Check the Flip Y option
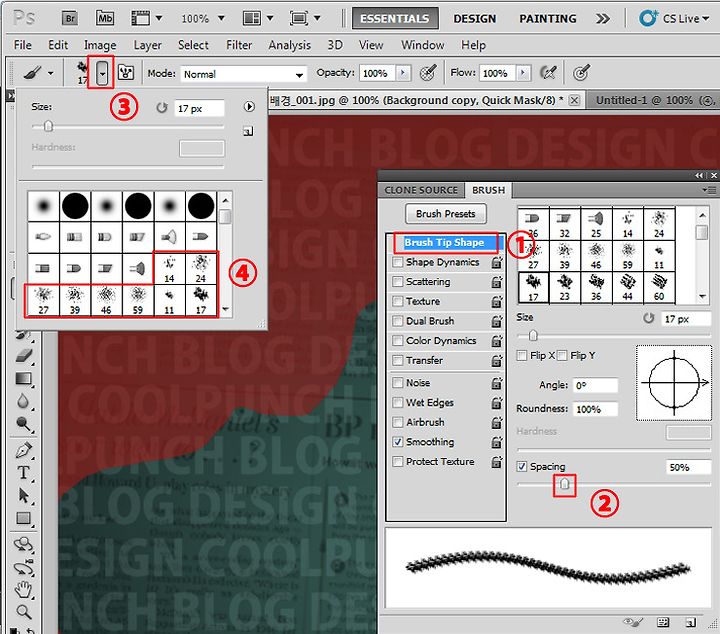 [562, 356]
